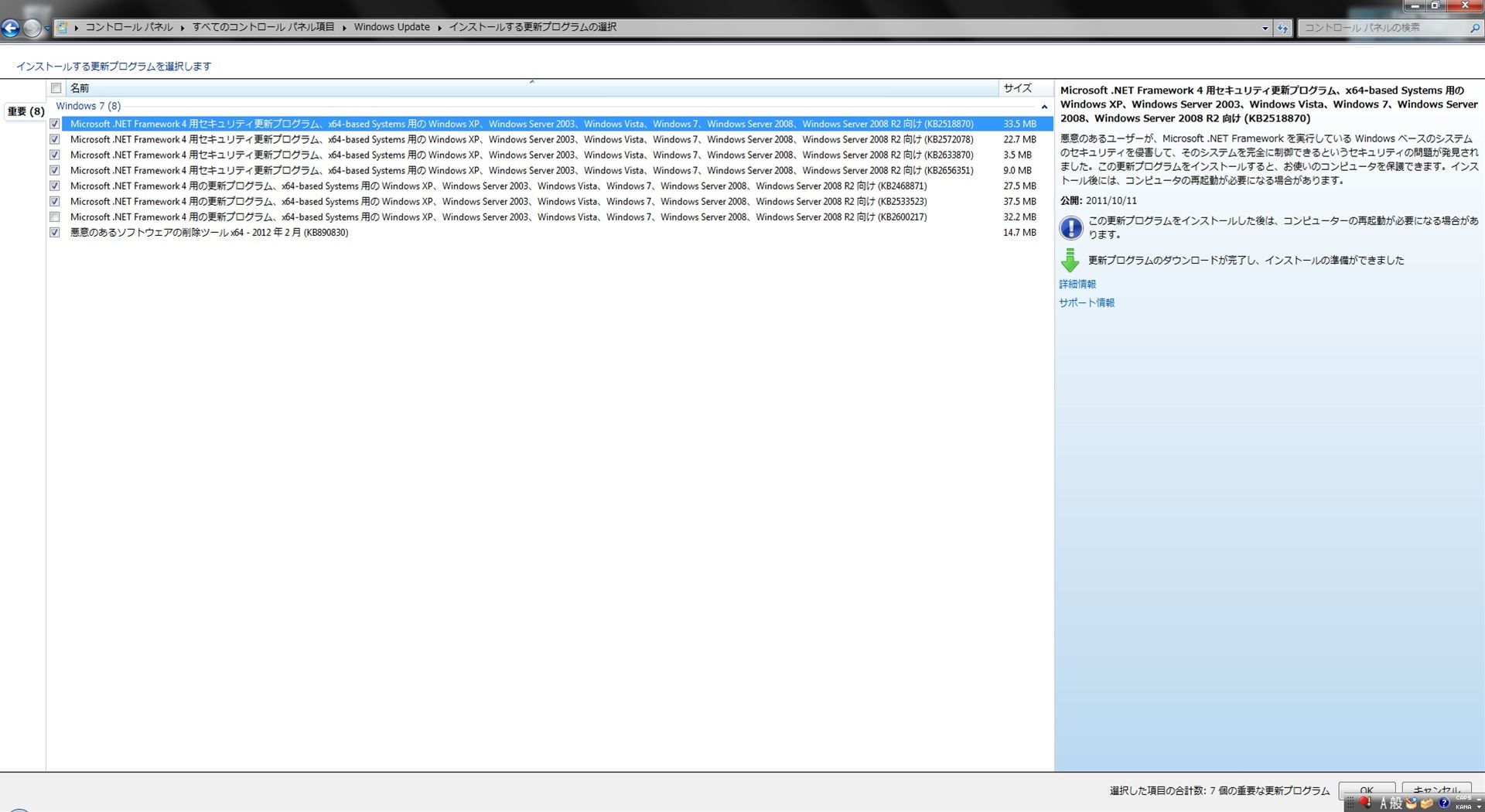Select the KB2633870 update row text
Screen dimensions: 1485x812
click(521, 155)
